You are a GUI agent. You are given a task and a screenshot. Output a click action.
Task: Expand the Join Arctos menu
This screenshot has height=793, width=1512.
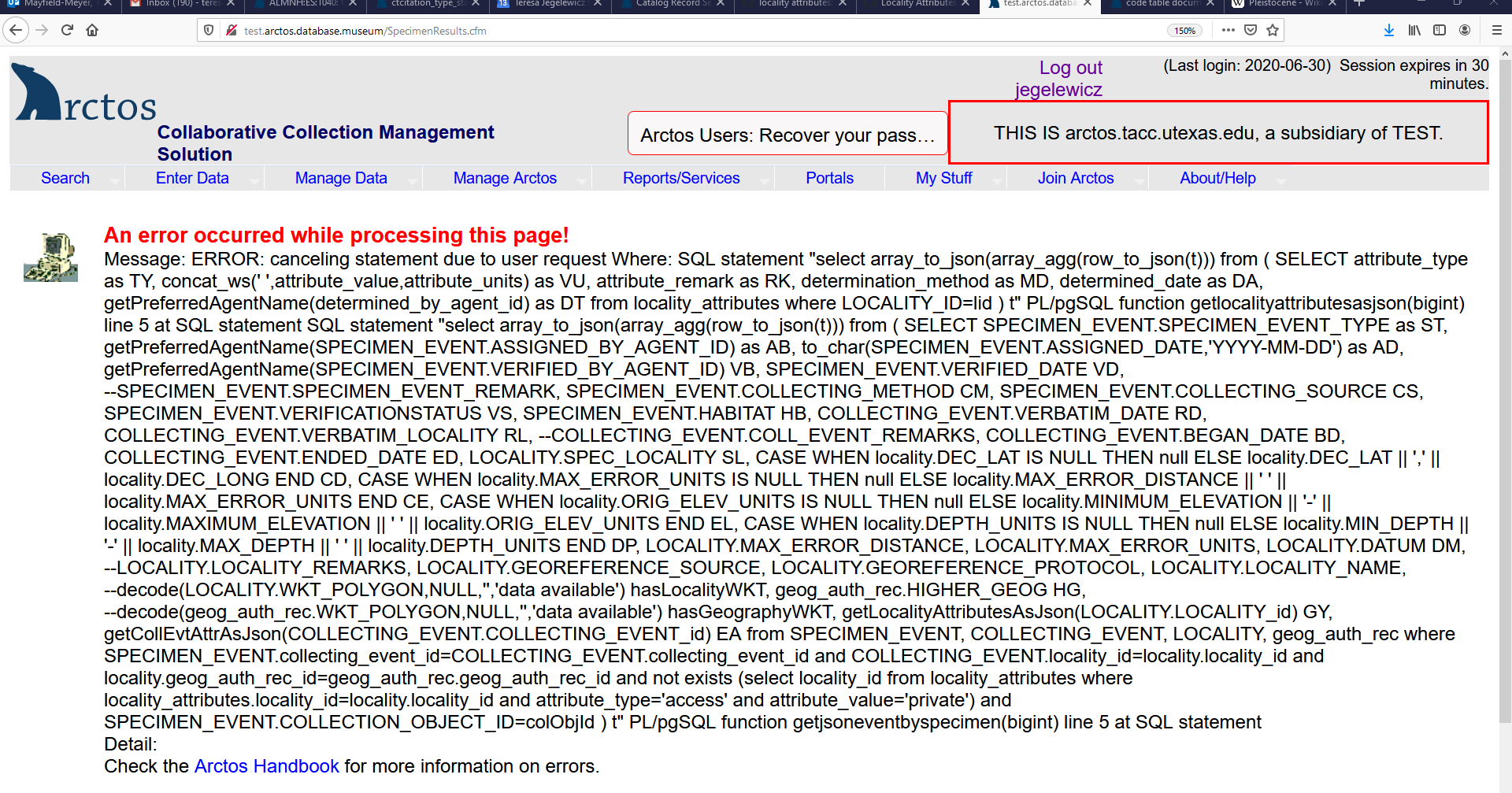click(1076, 178)
